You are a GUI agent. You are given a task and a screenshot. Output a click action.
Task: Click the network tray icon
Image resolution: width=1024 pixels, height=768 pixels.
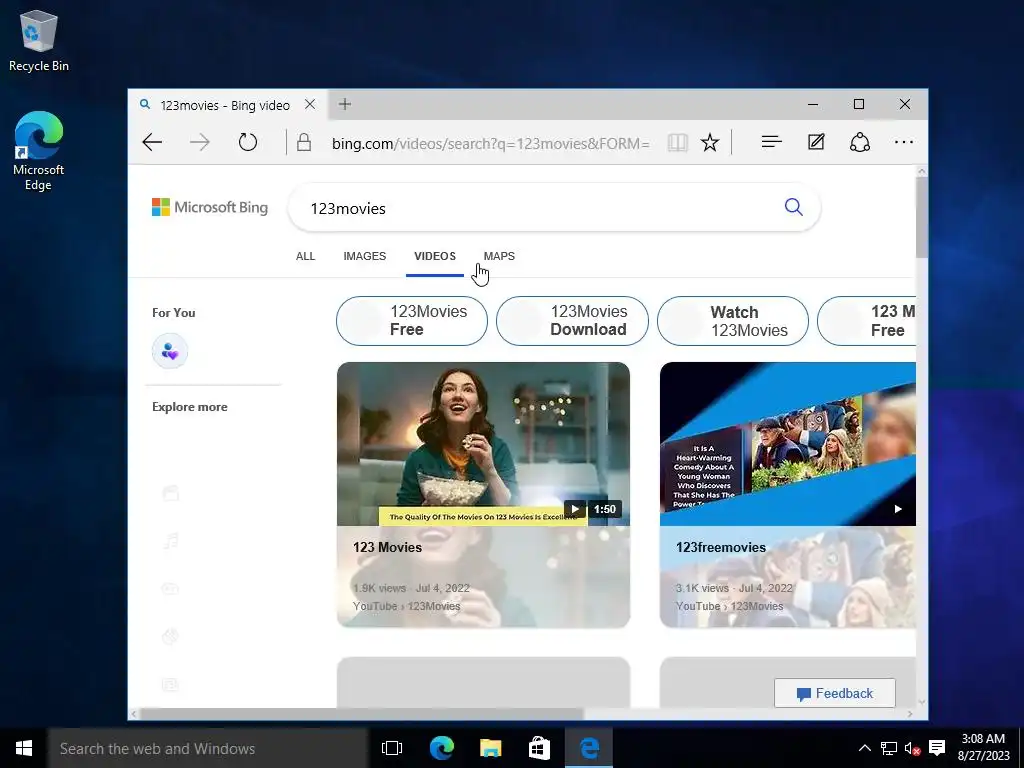(888, 748)
